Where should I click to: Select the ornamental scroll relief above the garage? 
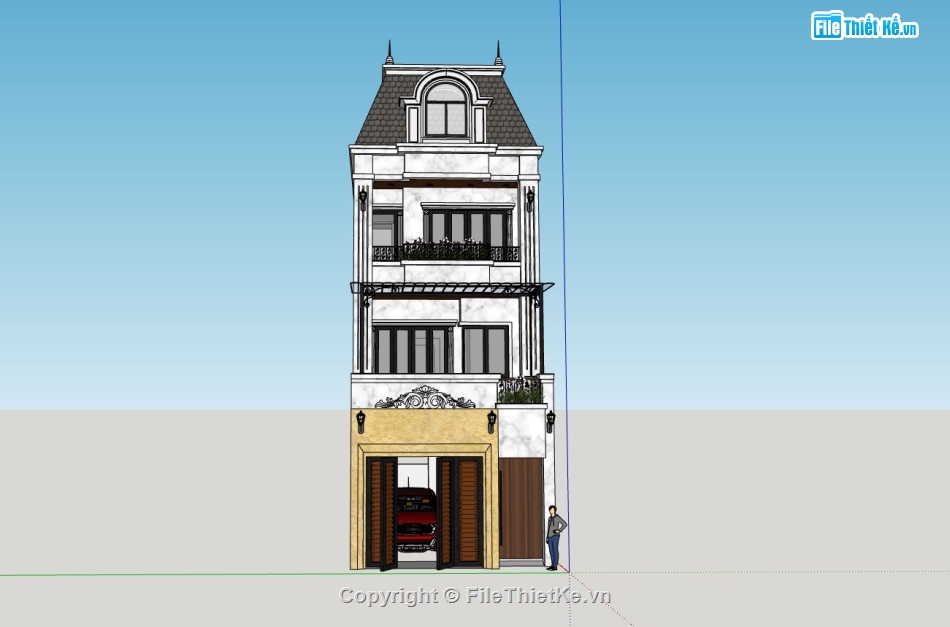(x=425, y=398)
